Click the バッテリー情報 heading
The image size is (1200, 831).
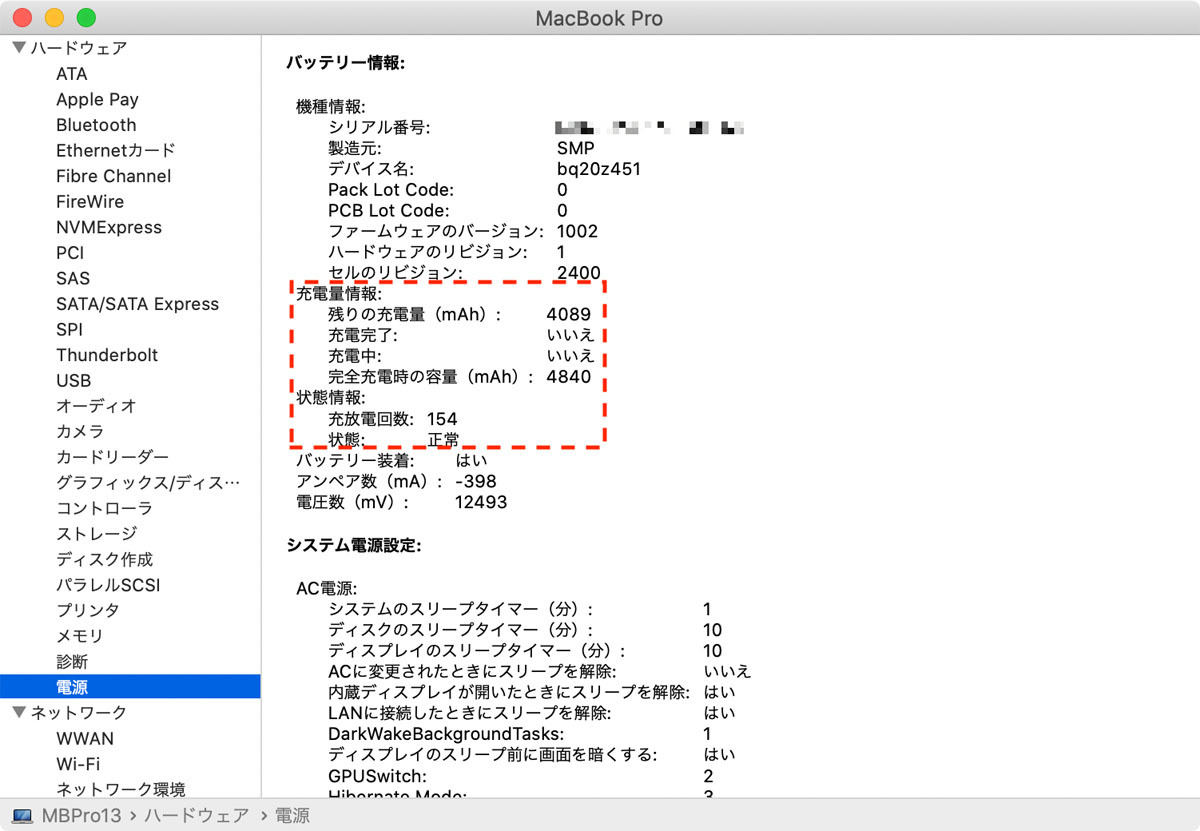coord(345,63)
